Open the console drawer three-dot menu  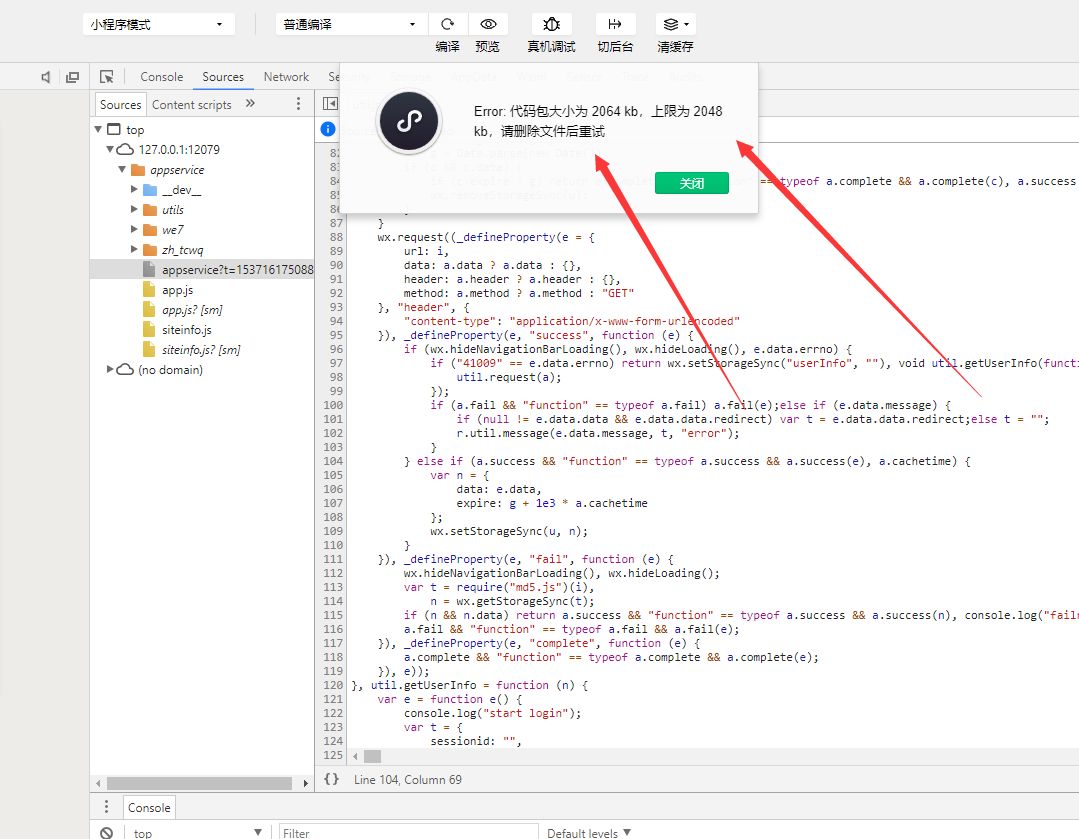tap(106, 807)
